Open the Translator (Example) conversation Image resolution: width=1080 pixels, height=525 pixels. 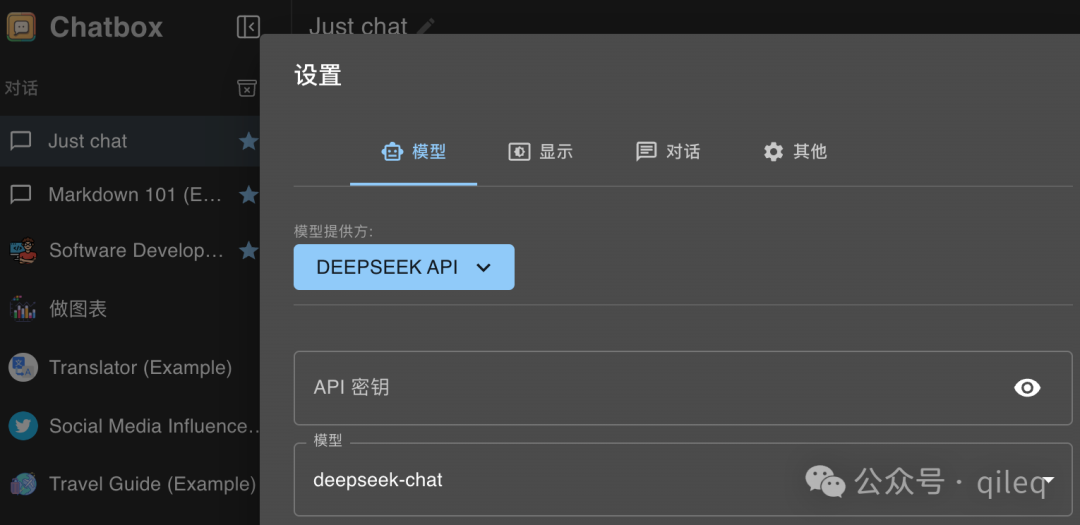click(x=129, y=367)
